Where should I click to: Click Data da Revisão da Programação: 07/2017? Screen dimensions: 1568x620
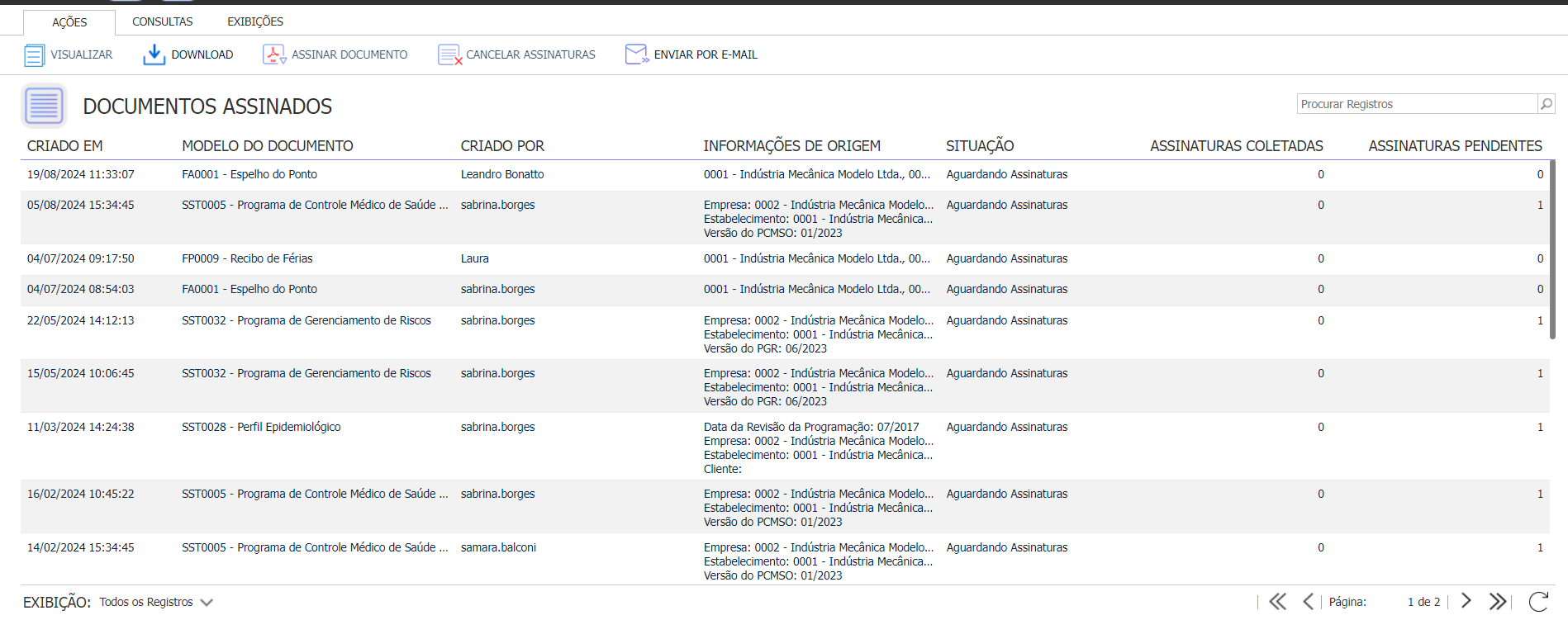[811, 427]
